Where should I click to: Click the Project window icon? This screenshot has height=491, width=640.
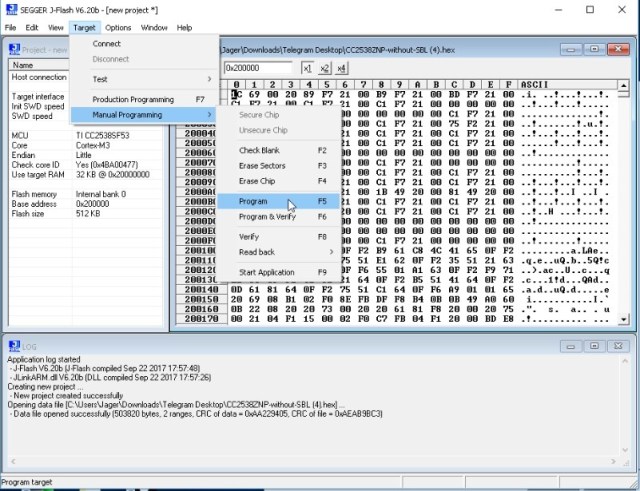coord(14,49)
